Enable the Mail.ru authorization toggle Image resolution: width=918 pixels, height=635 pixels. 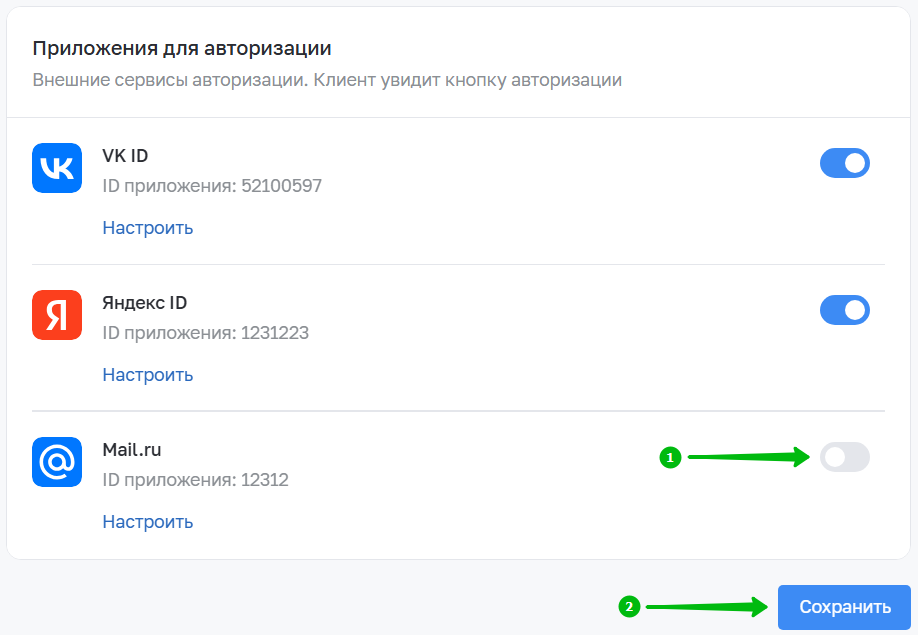click(844, 457)
